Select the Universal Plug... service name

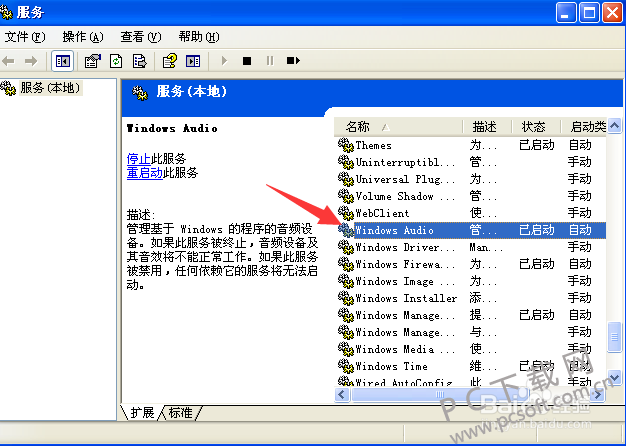(405, 179)
